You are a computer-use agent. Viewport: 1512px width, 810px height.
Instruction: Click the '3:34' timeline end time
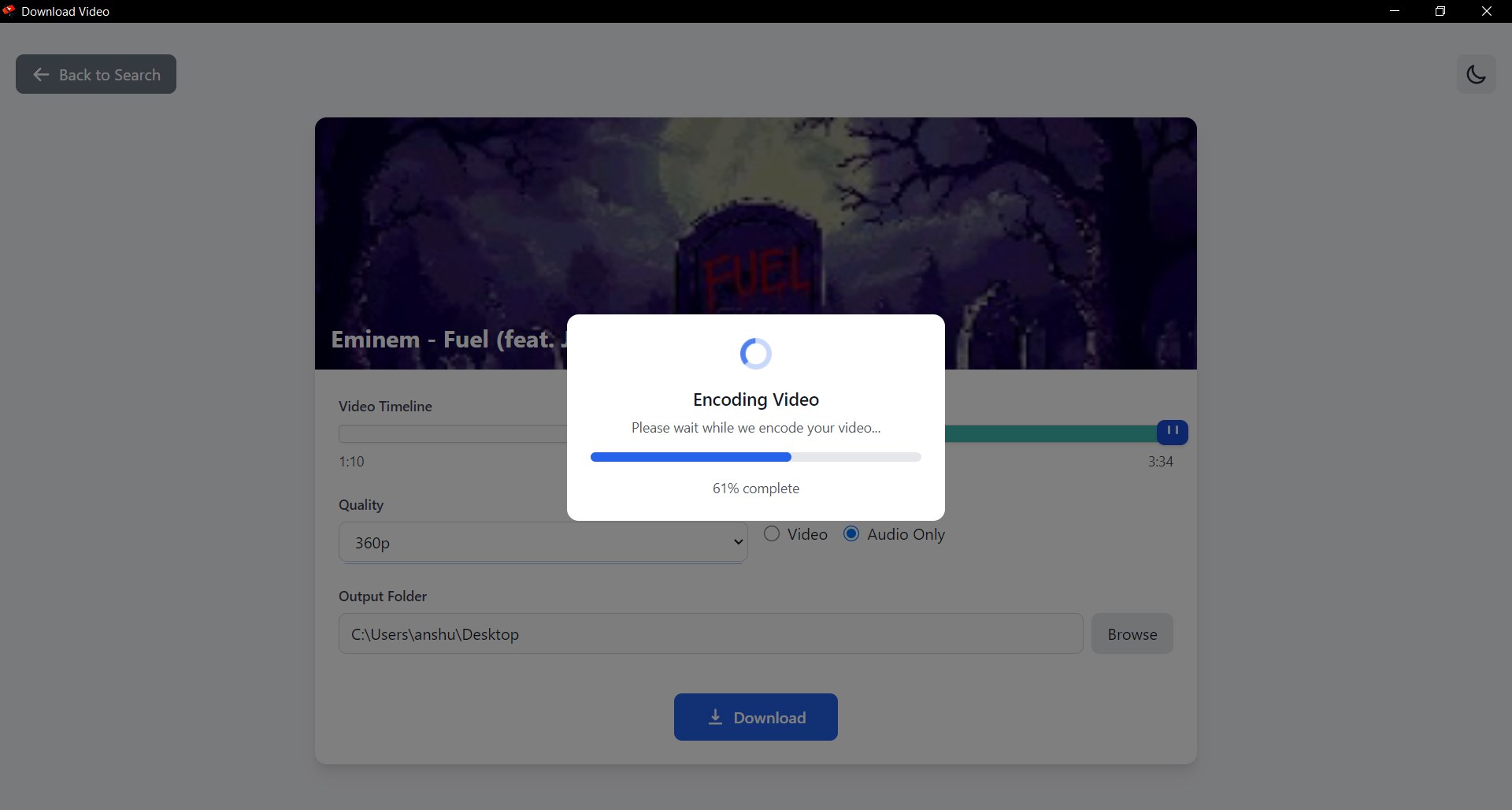(1160, 462)
